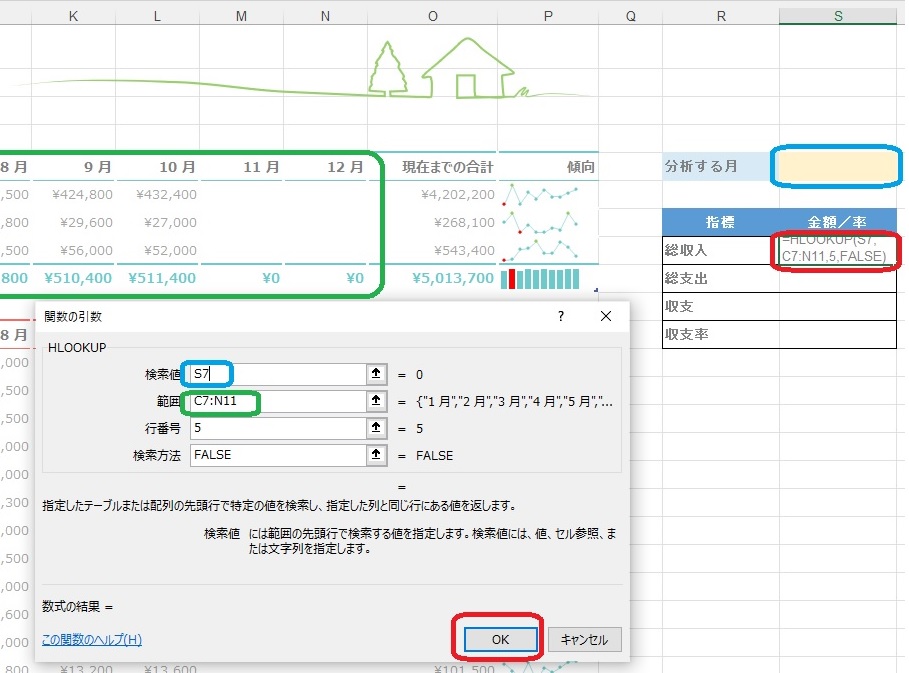Click the house and tree illustration
The width and height of the screenshot is (909, 673).
(x=443, y=68)
